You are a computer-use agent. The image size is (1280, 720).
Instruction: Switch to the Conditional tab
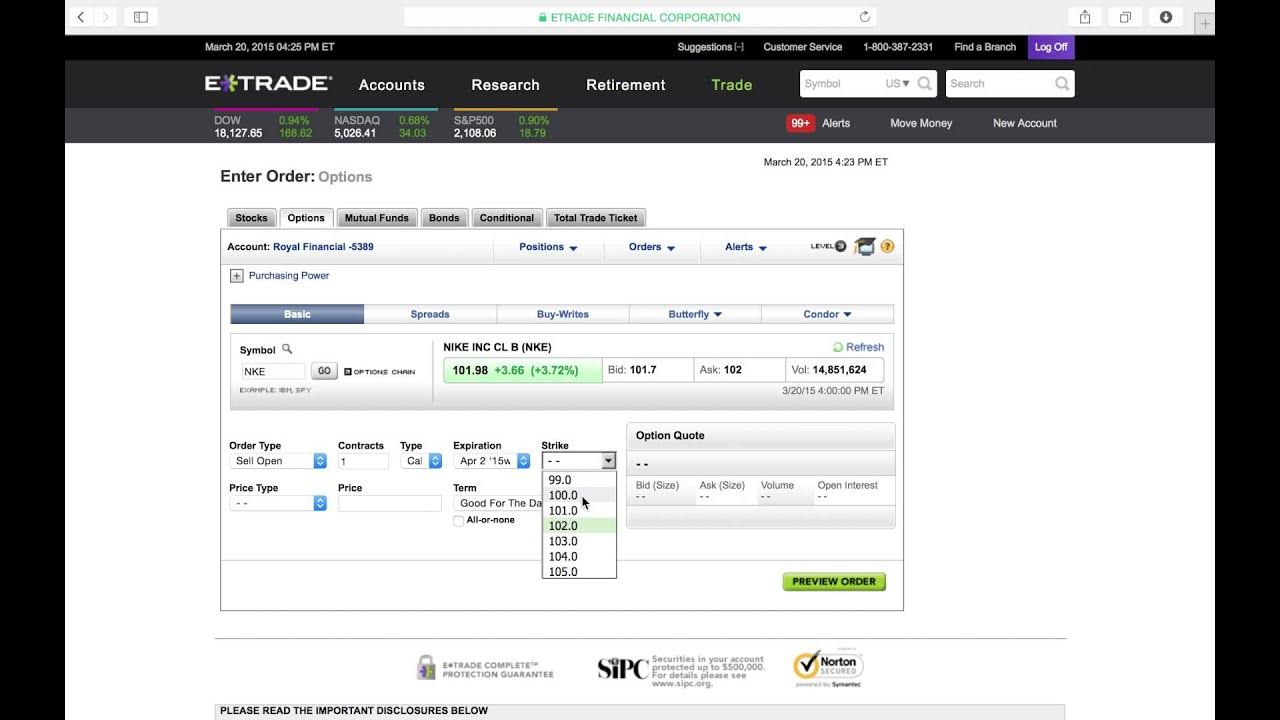(x=507, y=218)
